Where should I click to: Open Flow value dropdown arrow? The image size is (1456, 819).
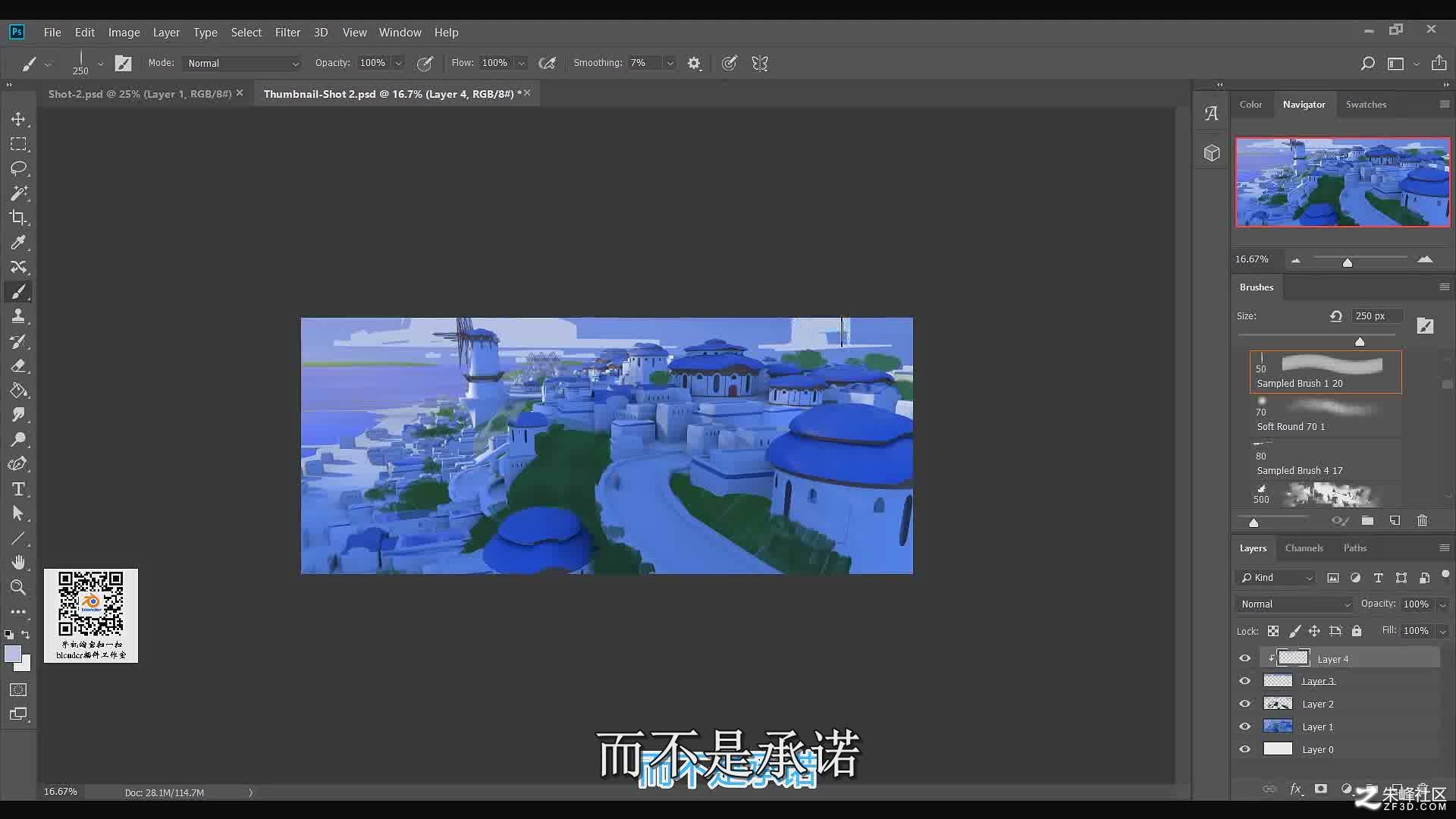(x=521, y=64)
